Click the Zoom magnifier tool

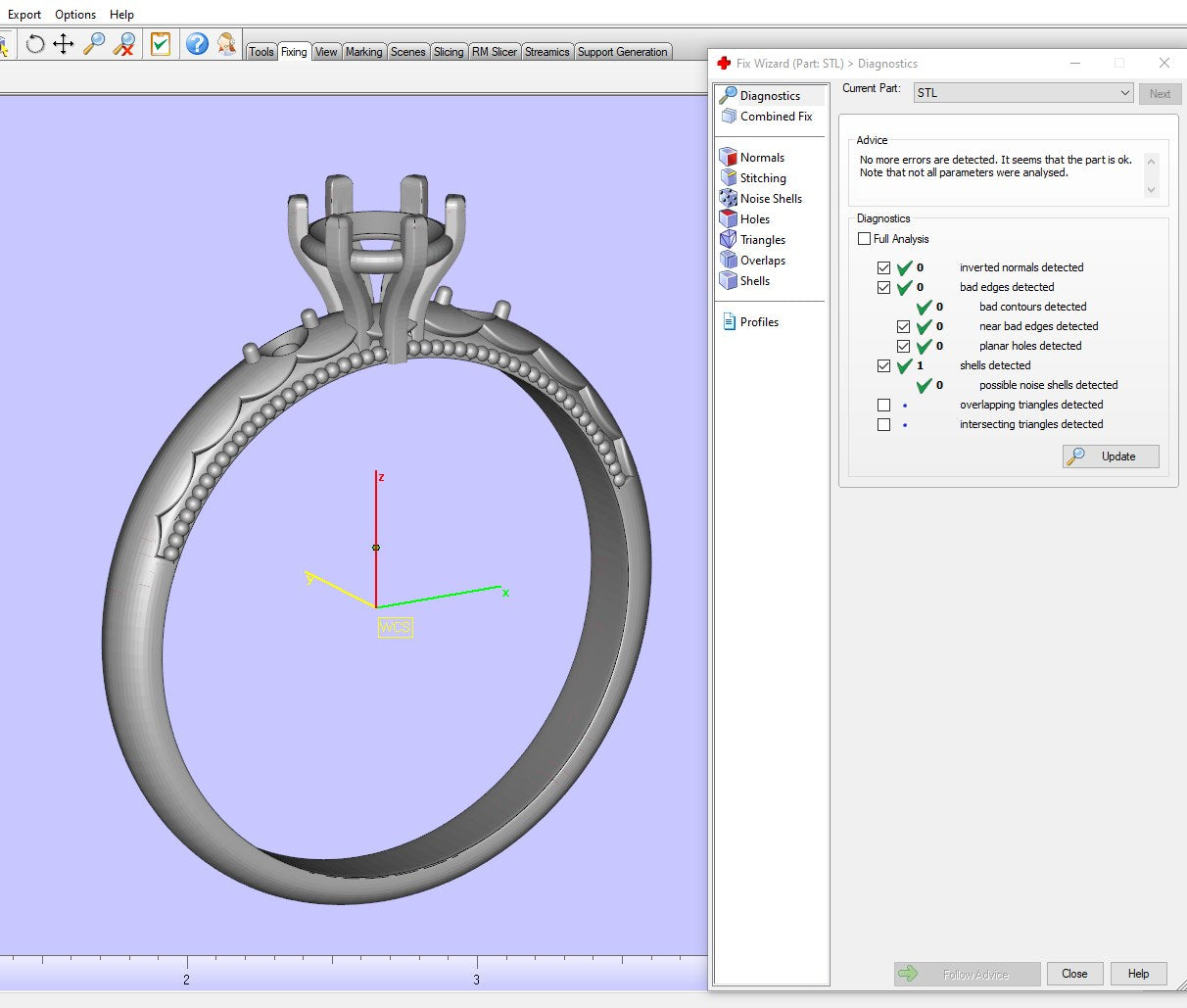[94, 44]
